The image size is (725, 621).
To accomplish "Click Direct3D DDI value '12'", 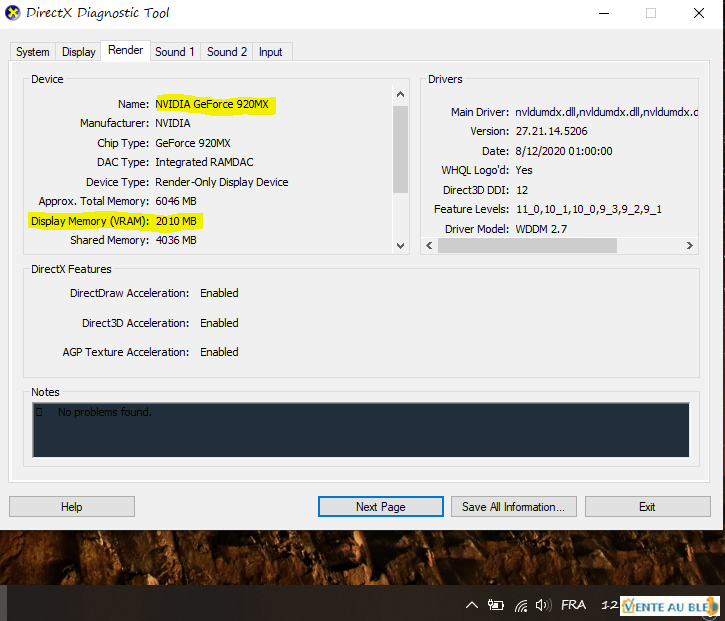I will click(522, 190).
